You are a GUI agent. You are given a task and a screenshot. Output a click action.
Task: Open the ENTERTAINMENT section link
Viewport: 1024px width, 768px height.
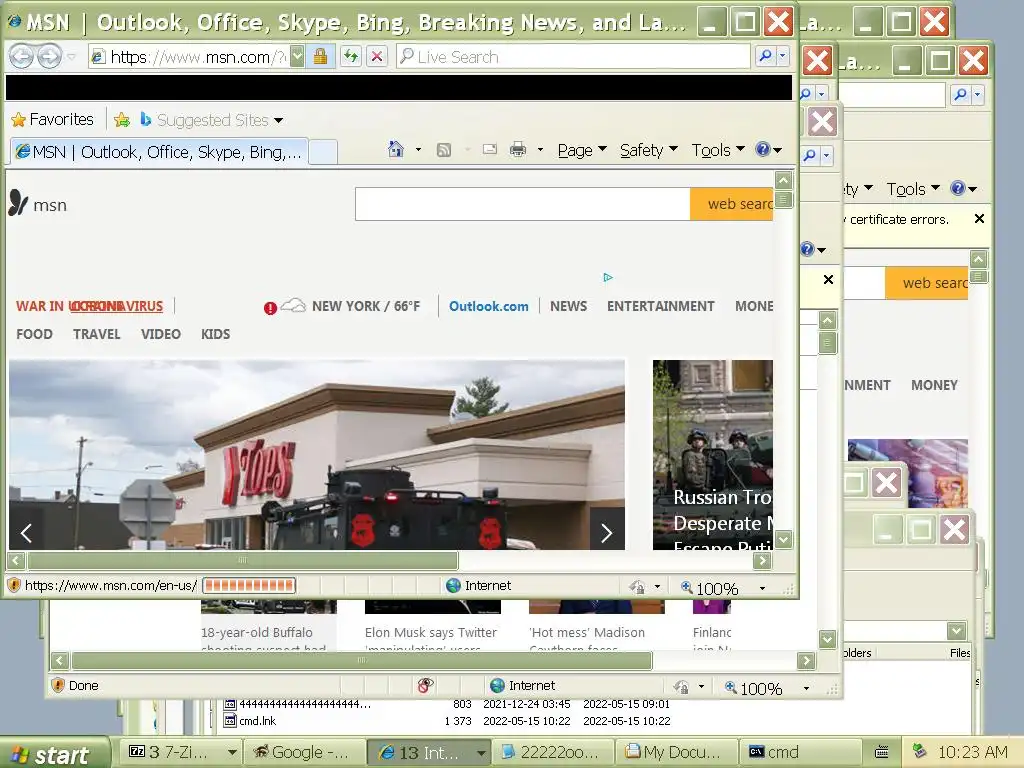click(x=660, y=306)
